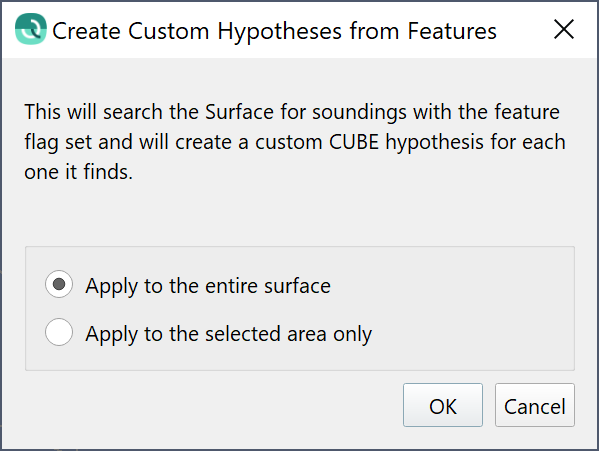Select the entire surface radio button
Viewport: 599px width, 451px height.
pos(59,284)
